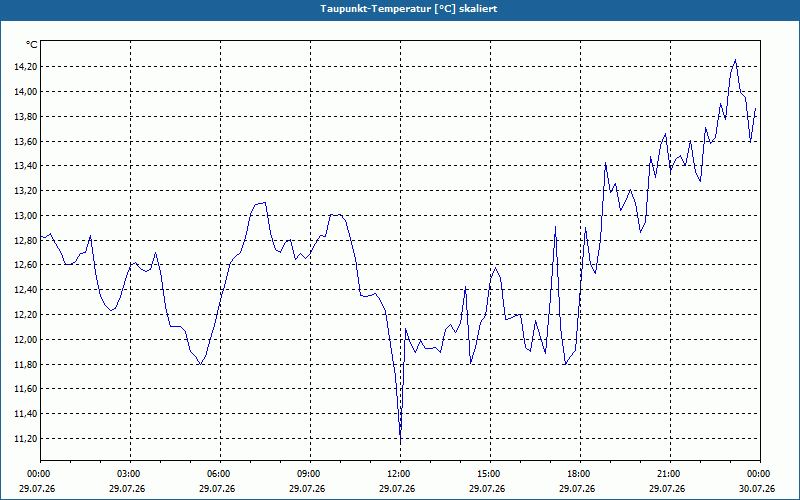Viewport: 800px width, 500px height.
Task: Select the 11,60 y-axis value
Action: coord(26,389)
